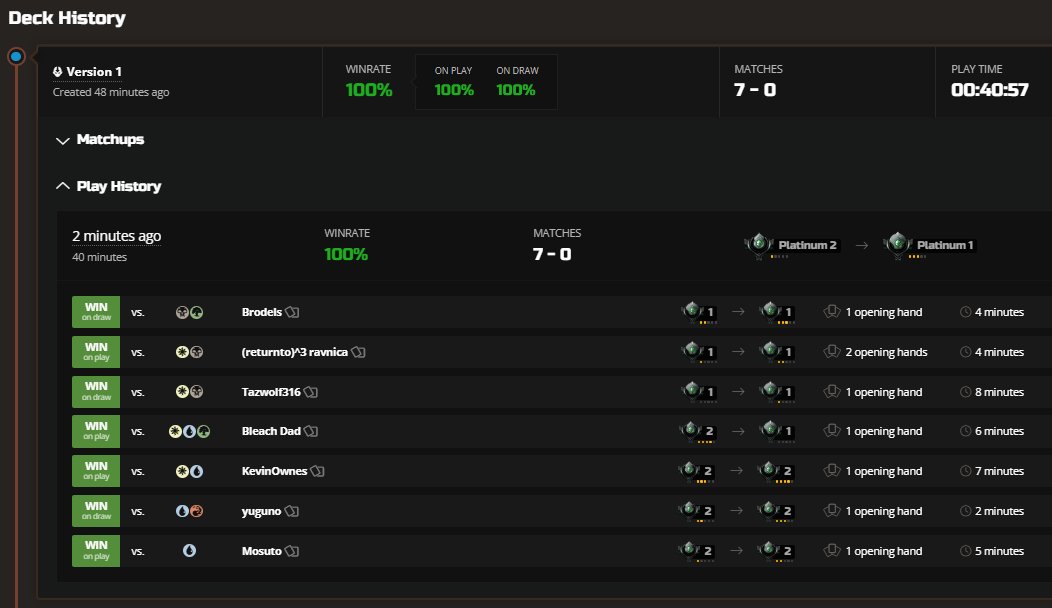This screenshot has width=1052, height=608.
Task: Open deck icon next to Mosuto
Action: 292,551
